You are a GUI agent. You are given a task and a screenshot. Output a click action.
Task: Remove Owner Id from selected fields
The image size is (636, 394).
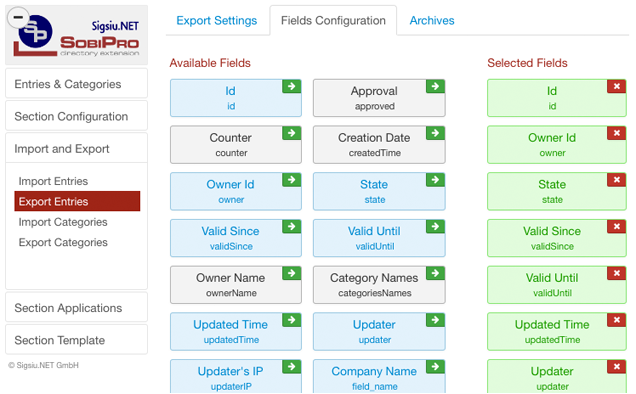[x=617, y=133]
